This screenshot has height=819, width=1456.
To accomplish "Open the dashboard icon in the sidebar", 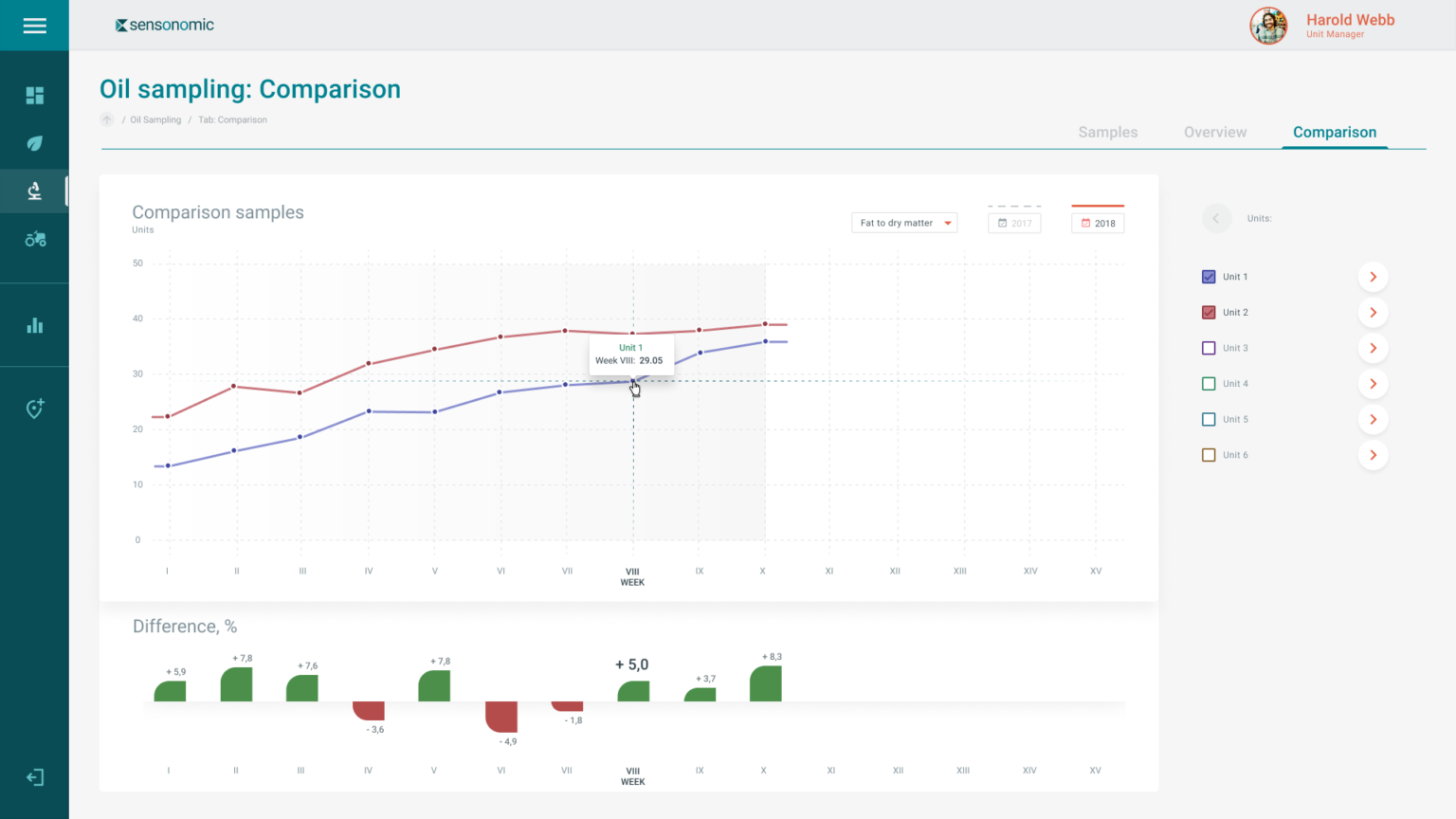I will [34, 95].
